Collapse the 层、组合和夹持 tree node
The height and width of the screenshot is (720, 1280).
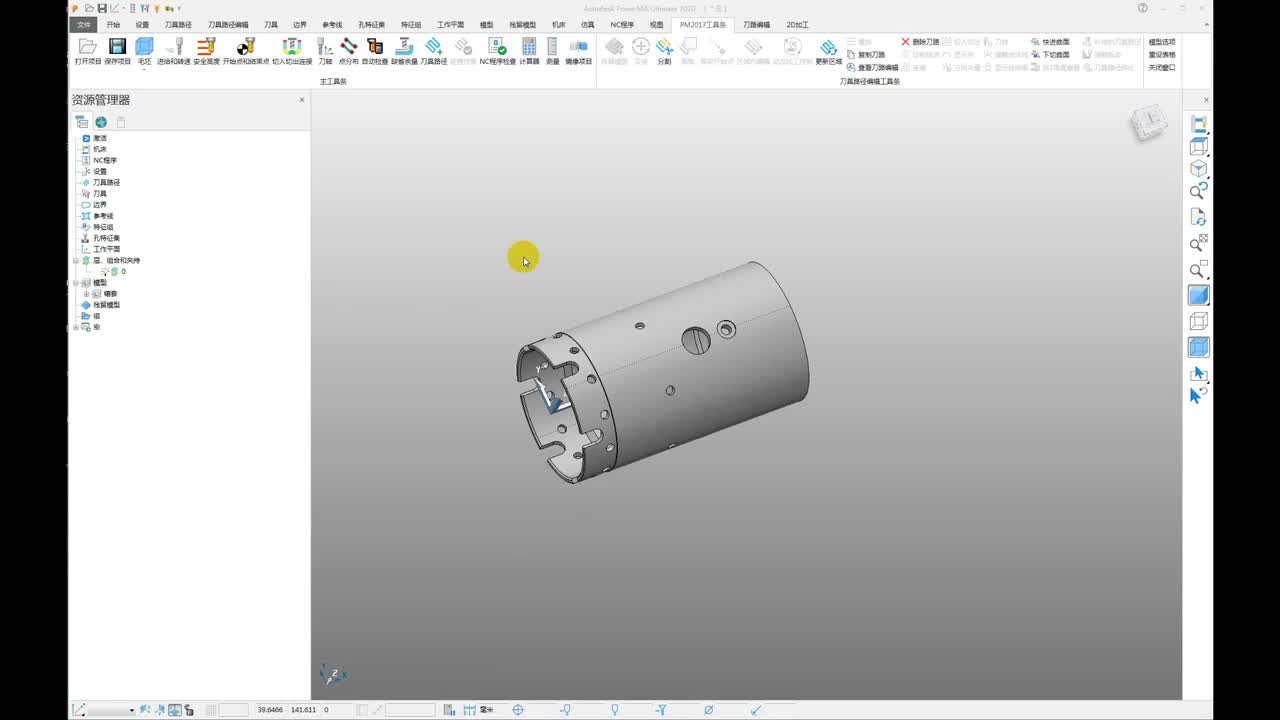coord(76,260)
